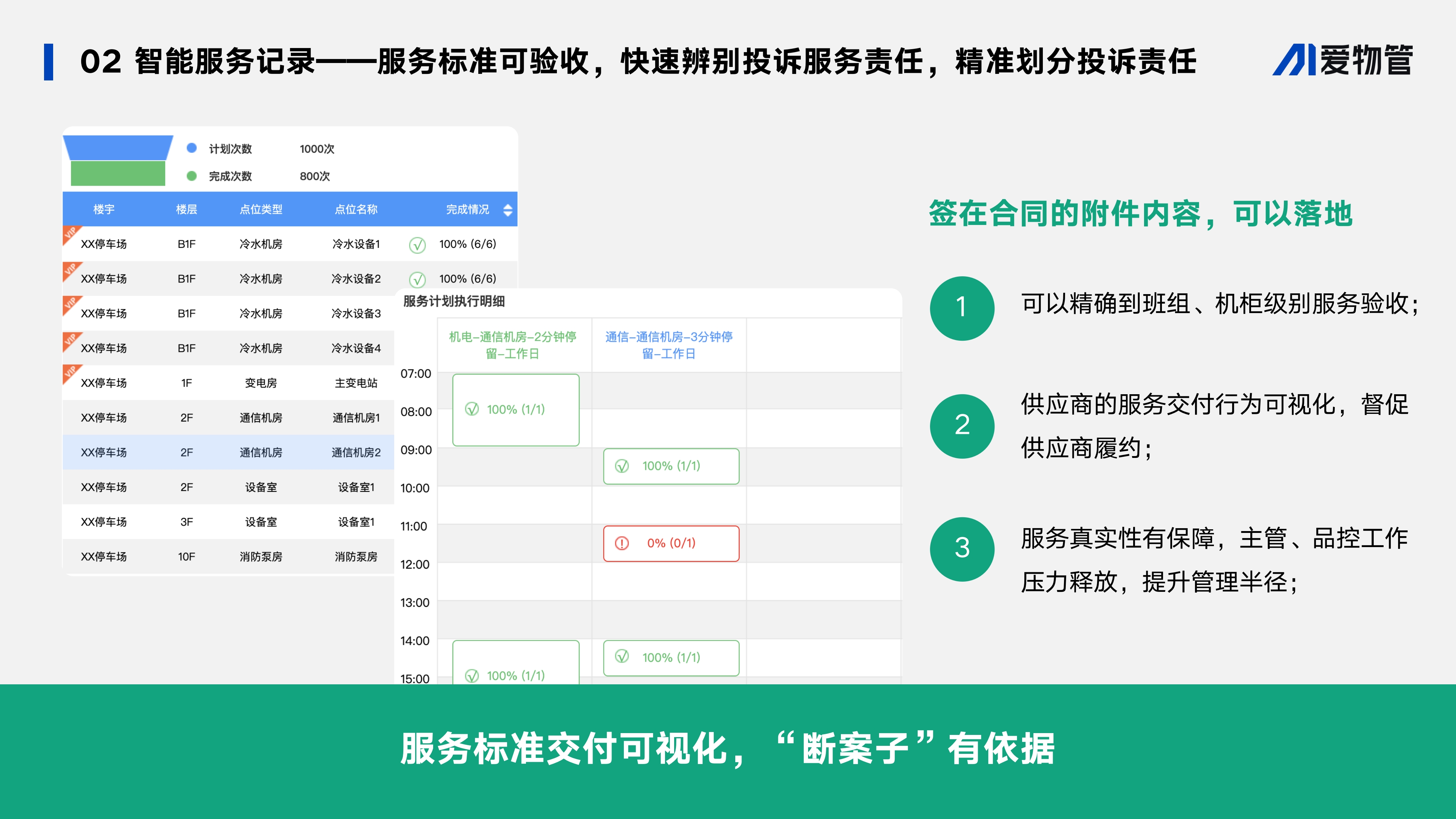Click the 07:00 time label

pyautogui.click(x=415, y=373)
